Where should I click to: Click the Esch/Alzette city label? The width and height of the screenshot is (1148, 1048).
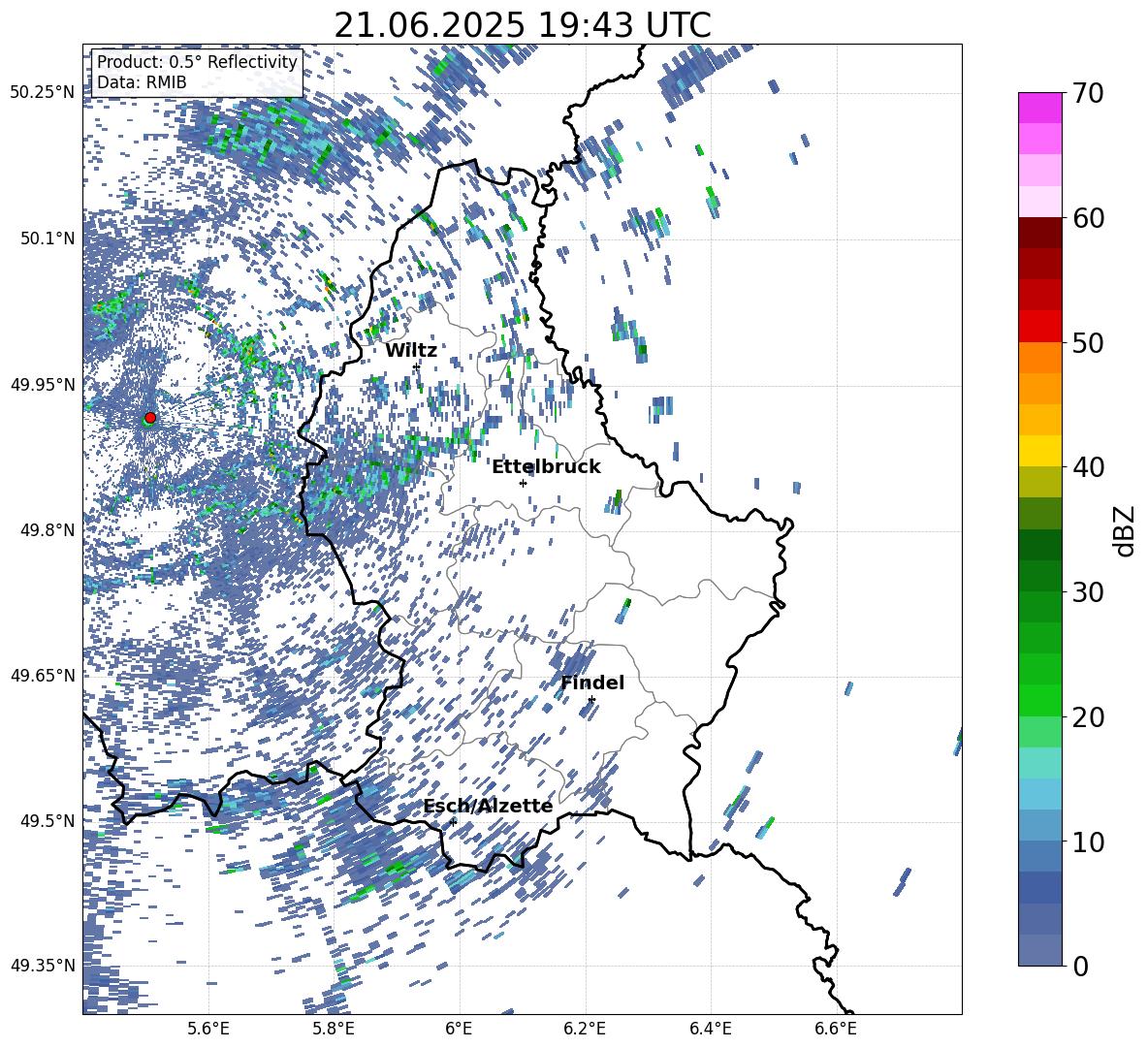pyautogui.click(x=488, y=807)
